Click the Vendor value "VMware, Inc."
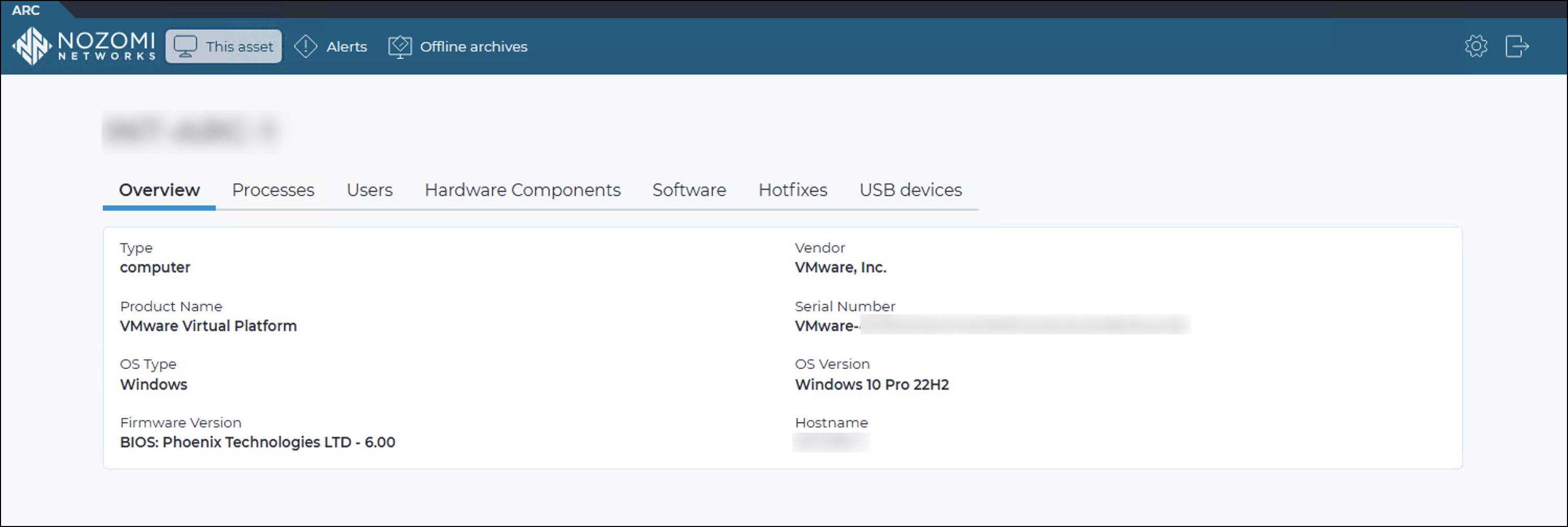 [841, 268]
